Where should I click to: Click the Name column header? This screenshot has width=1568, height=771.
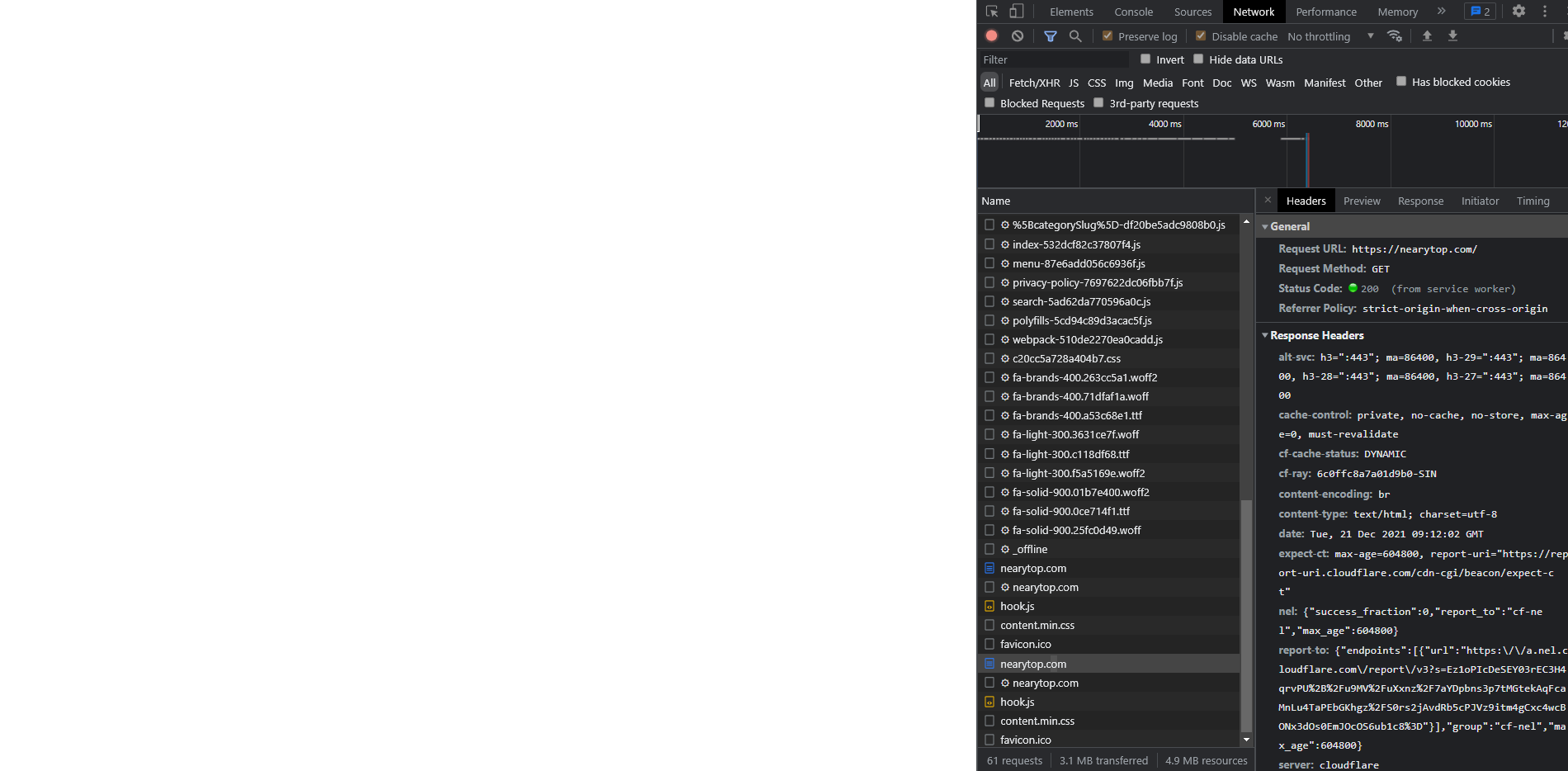(1116, 201)
